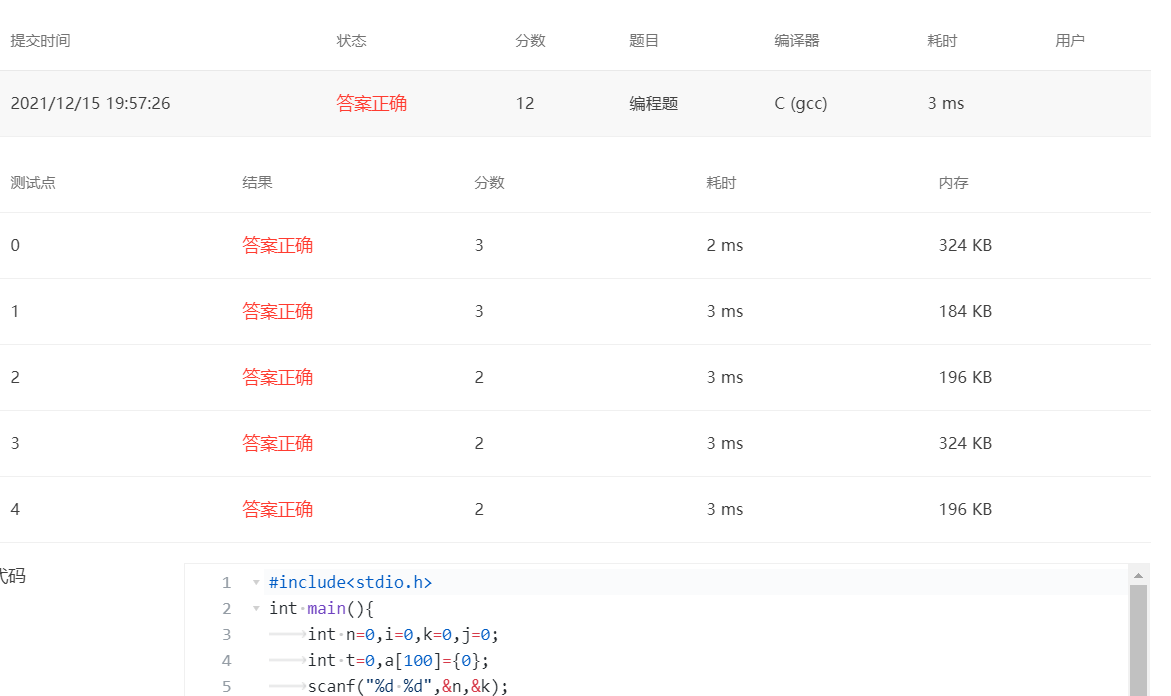This screenshot has width=1171, height=696.
Task: Click the 用户 column header
Action: [1071, 40]
